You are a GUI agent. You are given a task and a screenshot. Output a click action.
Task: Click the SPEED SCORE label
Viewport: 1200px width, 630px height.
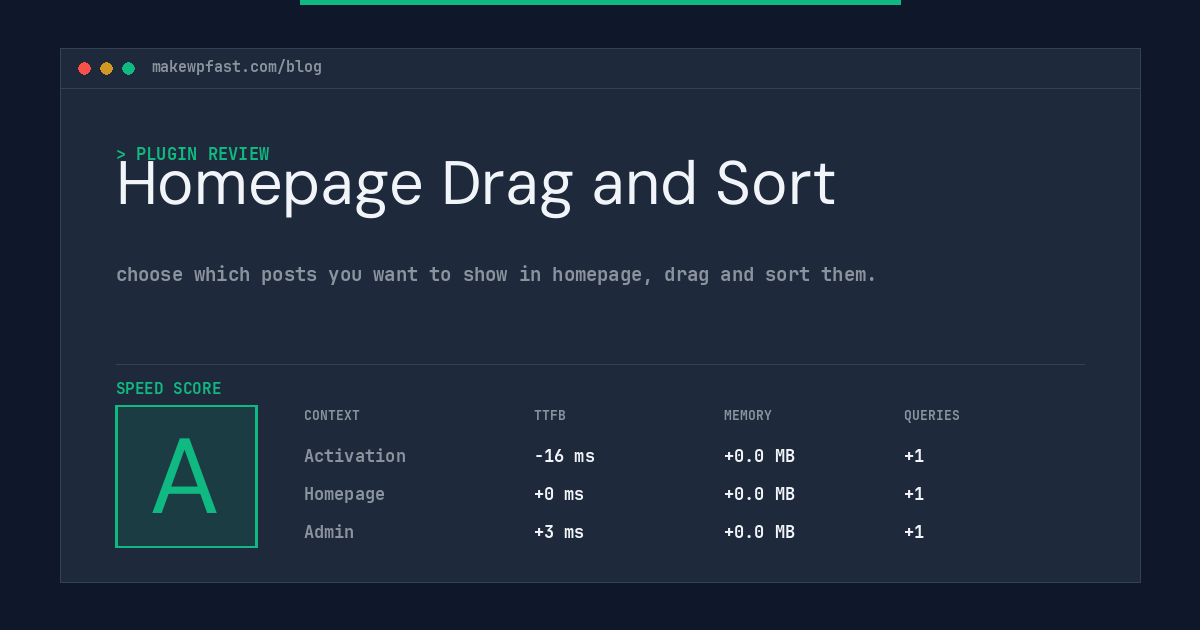169,389
